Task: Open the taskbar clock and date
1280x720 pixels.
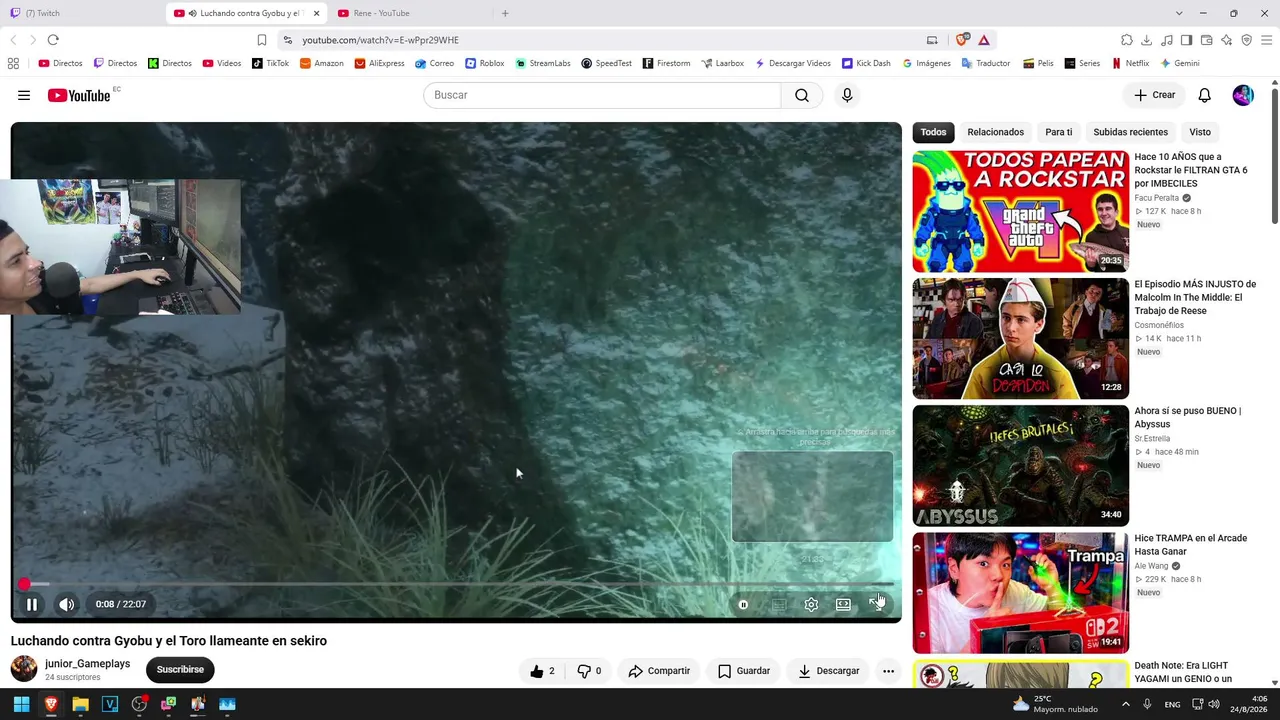Action: click(x=1251, y=704)
